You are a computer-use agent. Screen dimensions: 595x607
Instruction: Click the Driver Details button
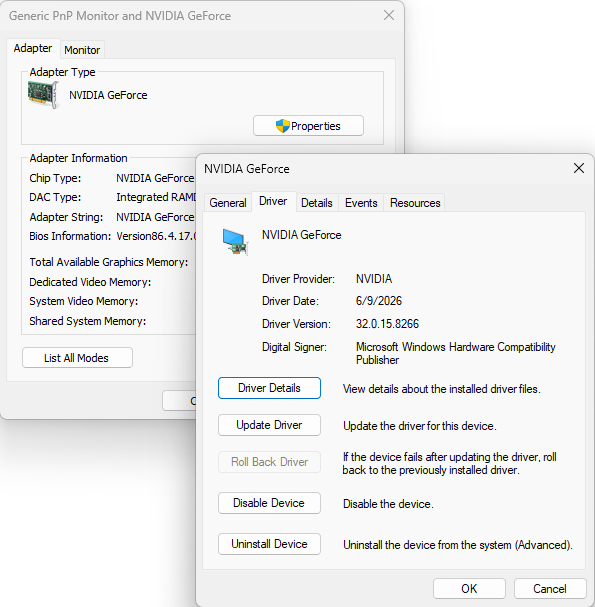[x=269, y=388]
